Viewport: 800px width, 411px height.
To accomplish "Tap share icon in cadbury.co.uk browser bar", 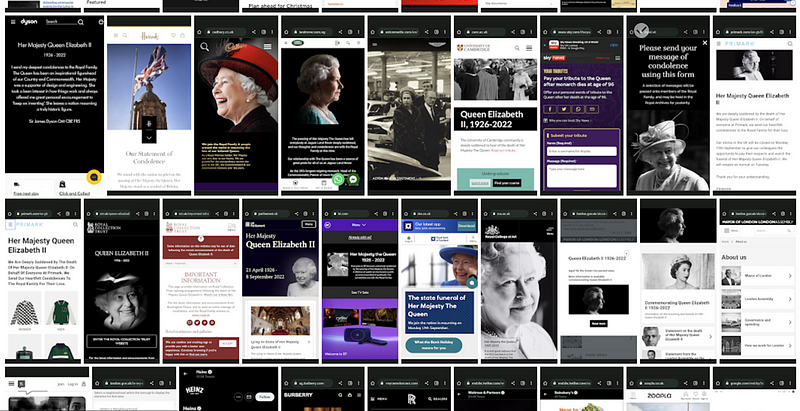I will tap(253, 32).
